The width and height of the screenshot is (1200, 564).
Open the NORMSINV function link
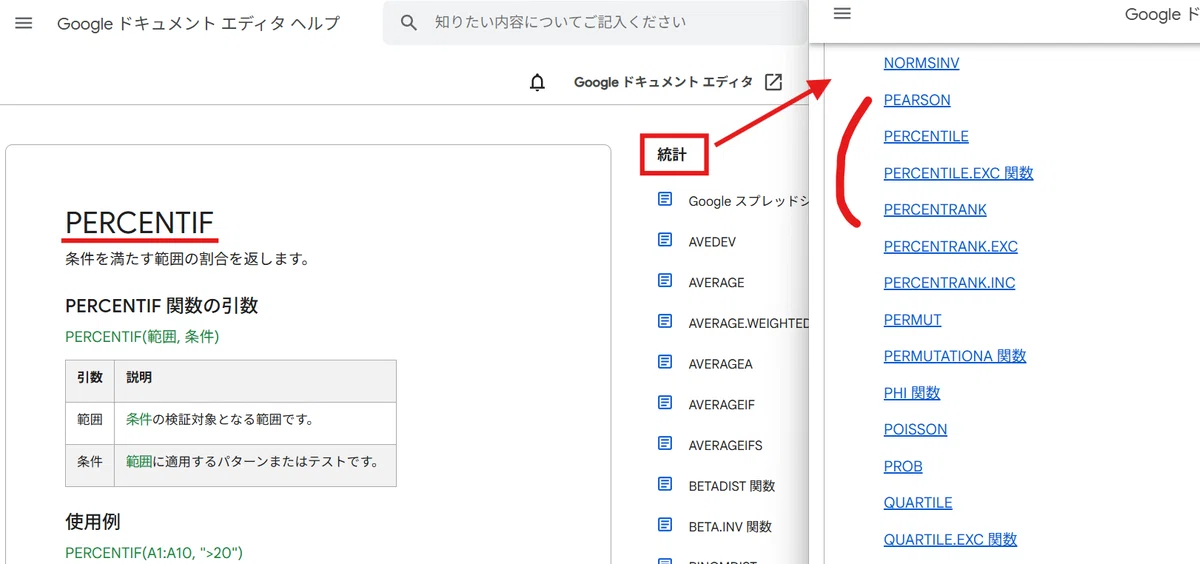[x=921, y=63]
